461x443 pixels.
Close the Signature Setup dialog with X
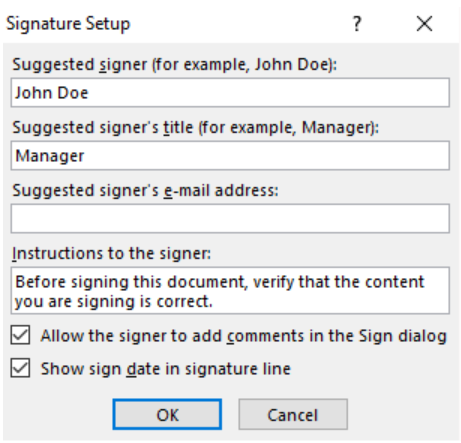(x=425, y=24)
